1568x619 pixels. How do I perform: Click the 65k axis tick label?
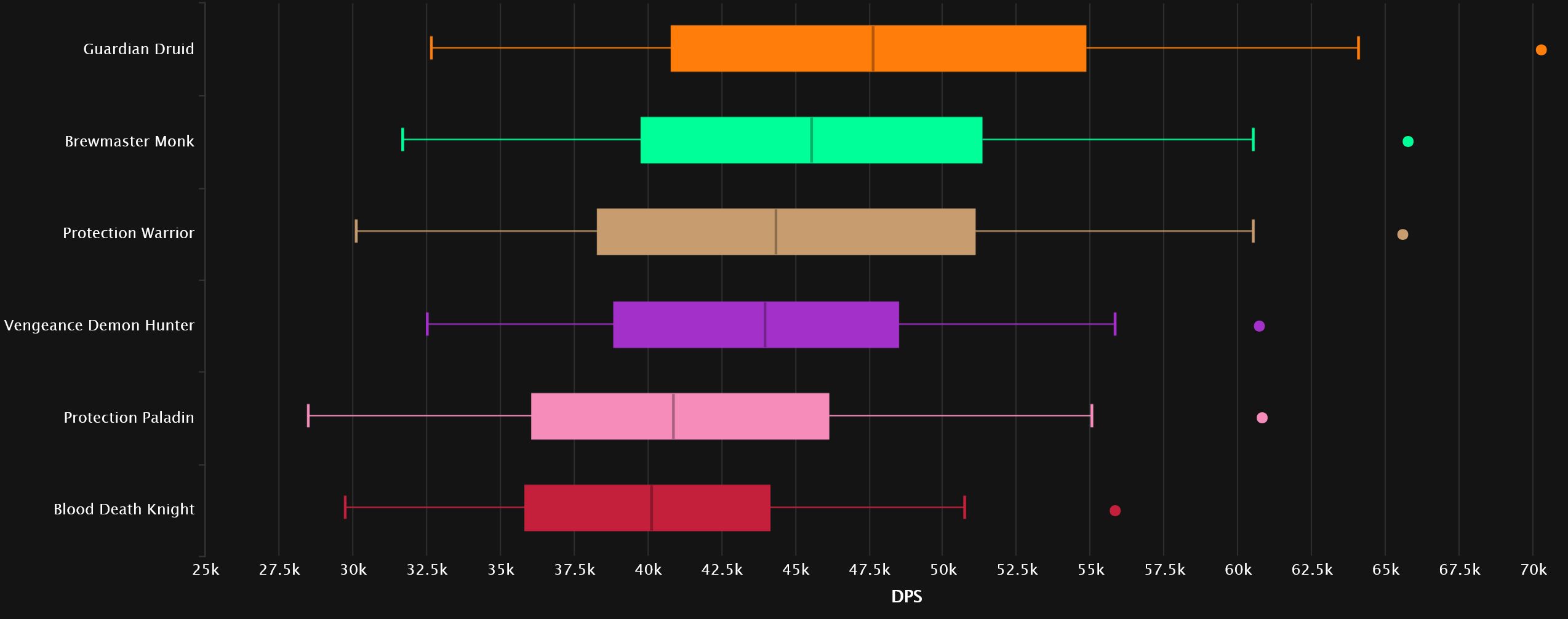tap(1386, 570)
